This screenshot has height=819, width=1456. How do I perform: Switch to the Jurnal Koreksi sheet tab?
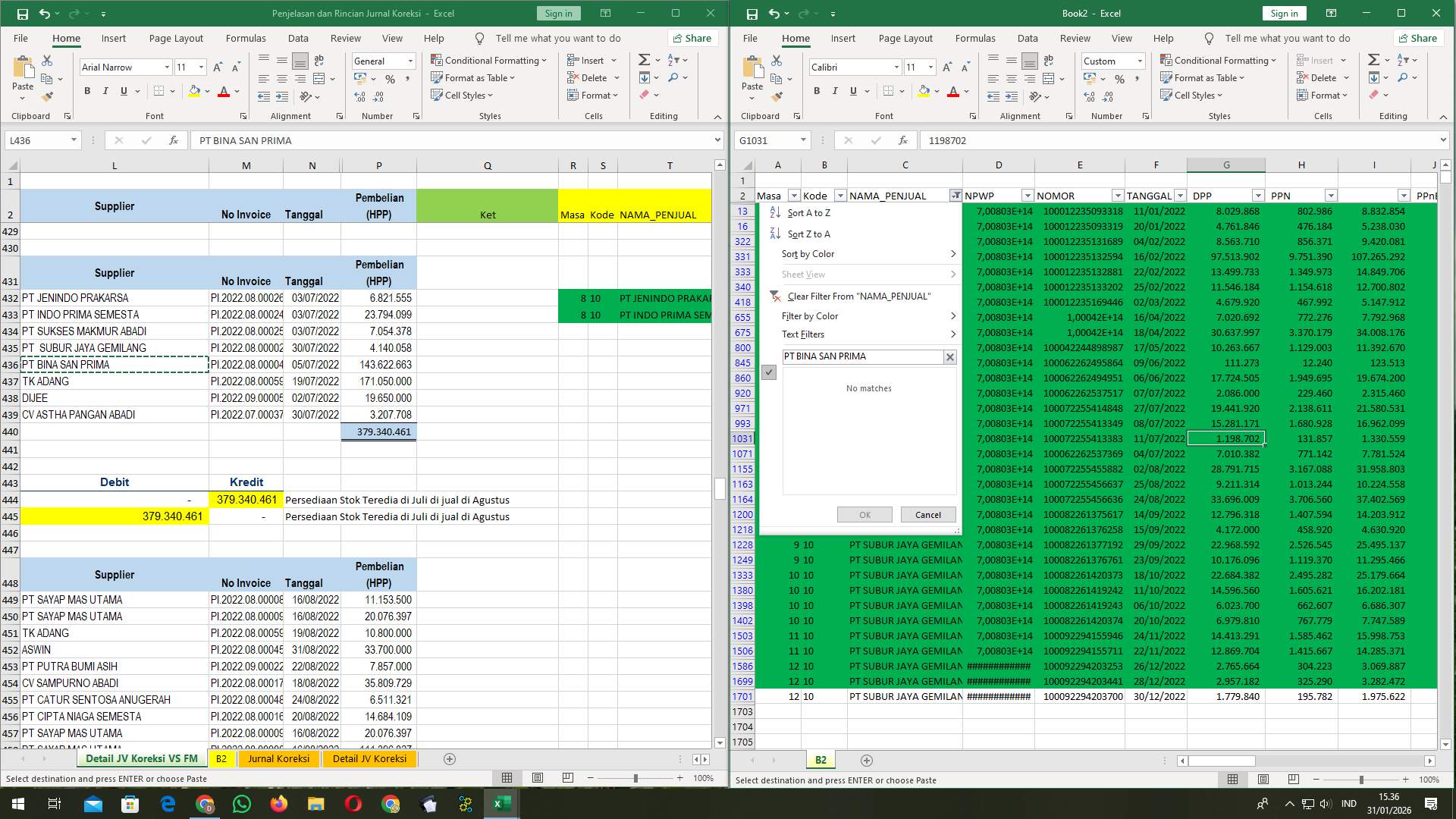pyautogui.click(x=279, y=758)
